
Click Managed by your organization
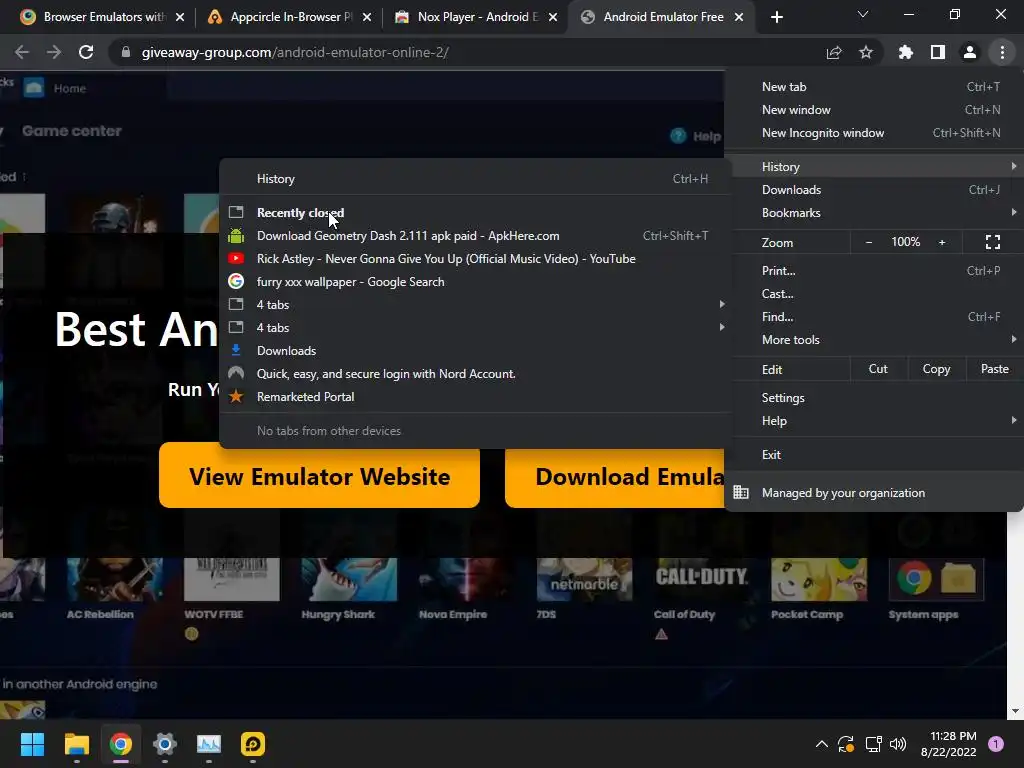874,493
